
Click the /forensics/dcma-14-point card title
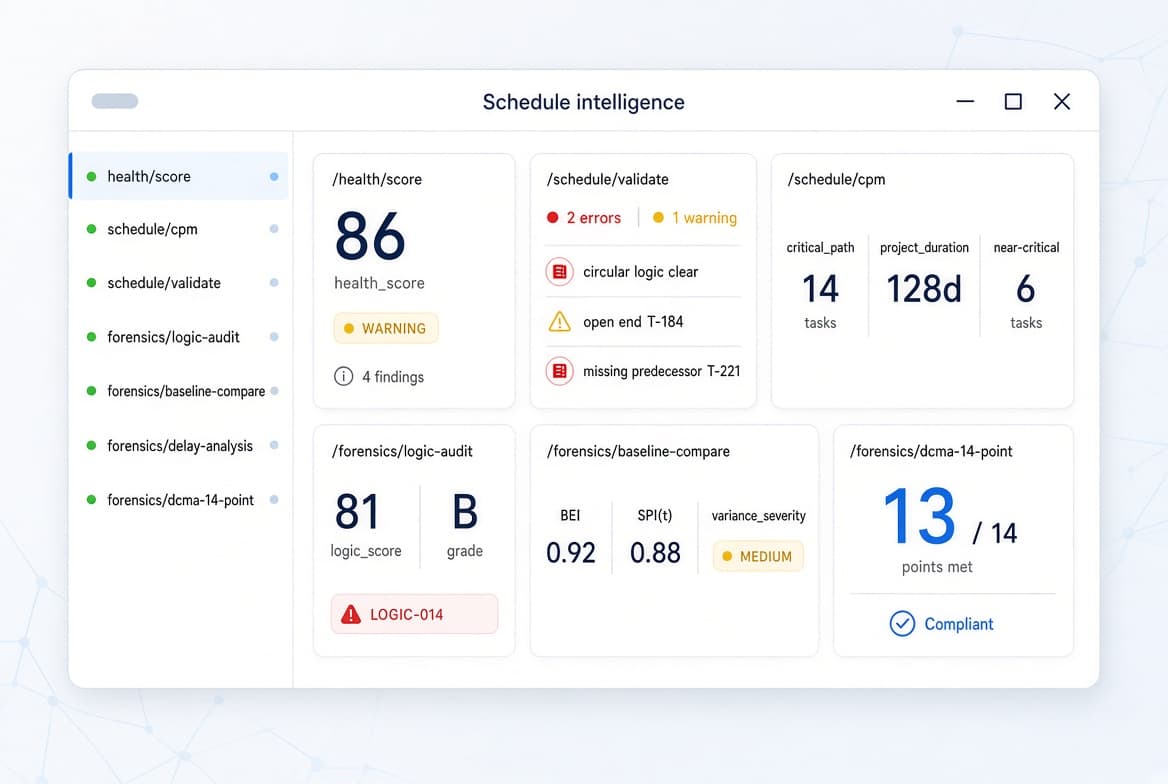(x=931, y=452)
